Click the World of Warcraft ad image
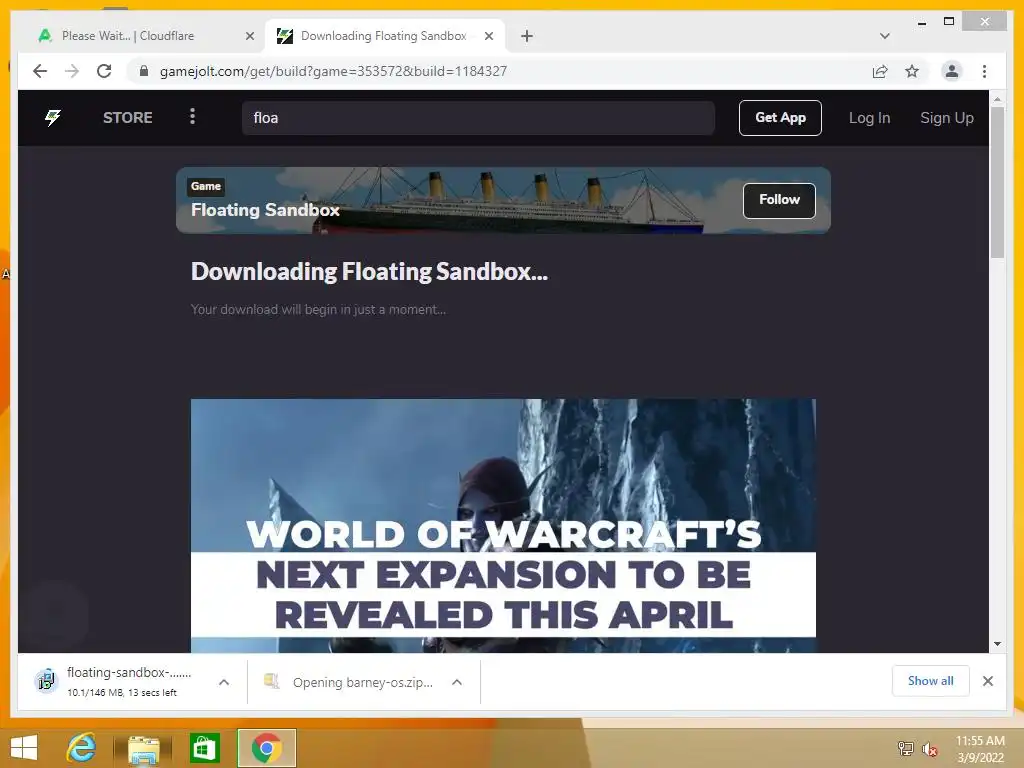The image size is (1024, 768). pyautogui.click(x=503, y=526)
